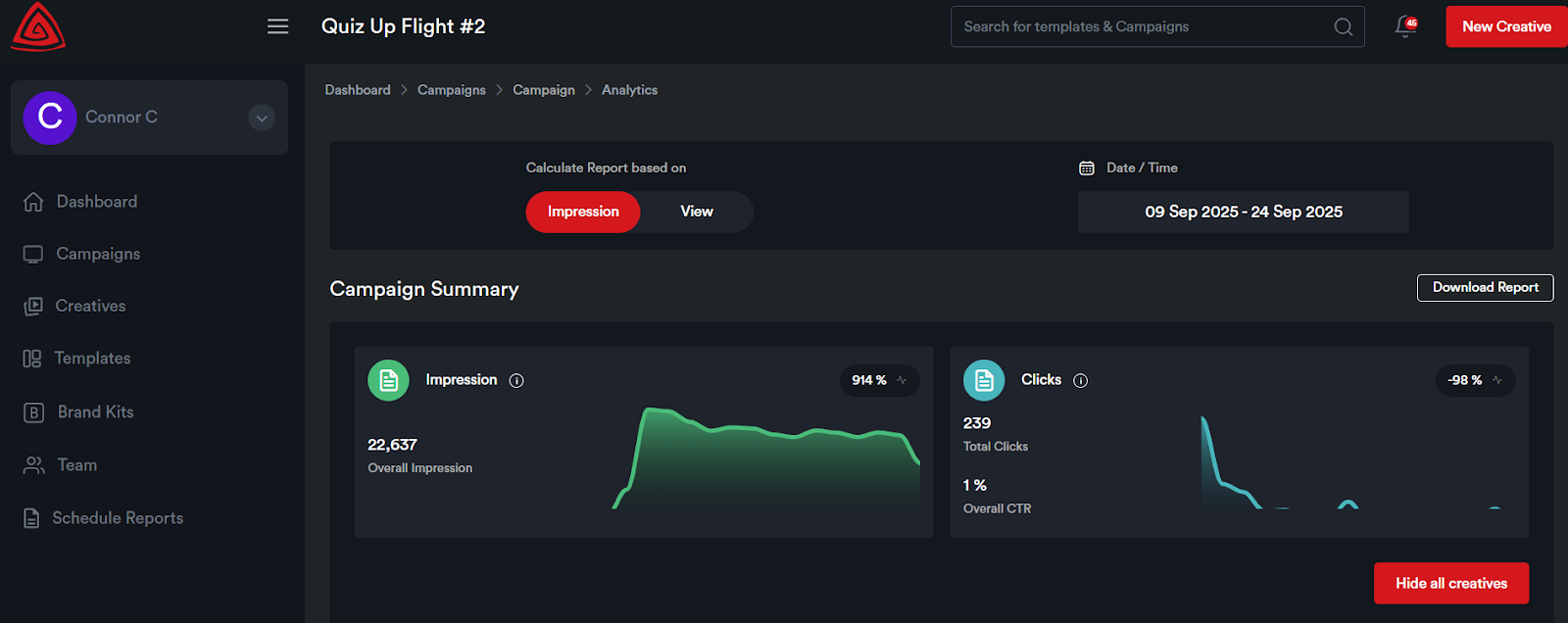Toggle the hamburger sidebar menu
1568x623 pixels.
pos(278,26)
